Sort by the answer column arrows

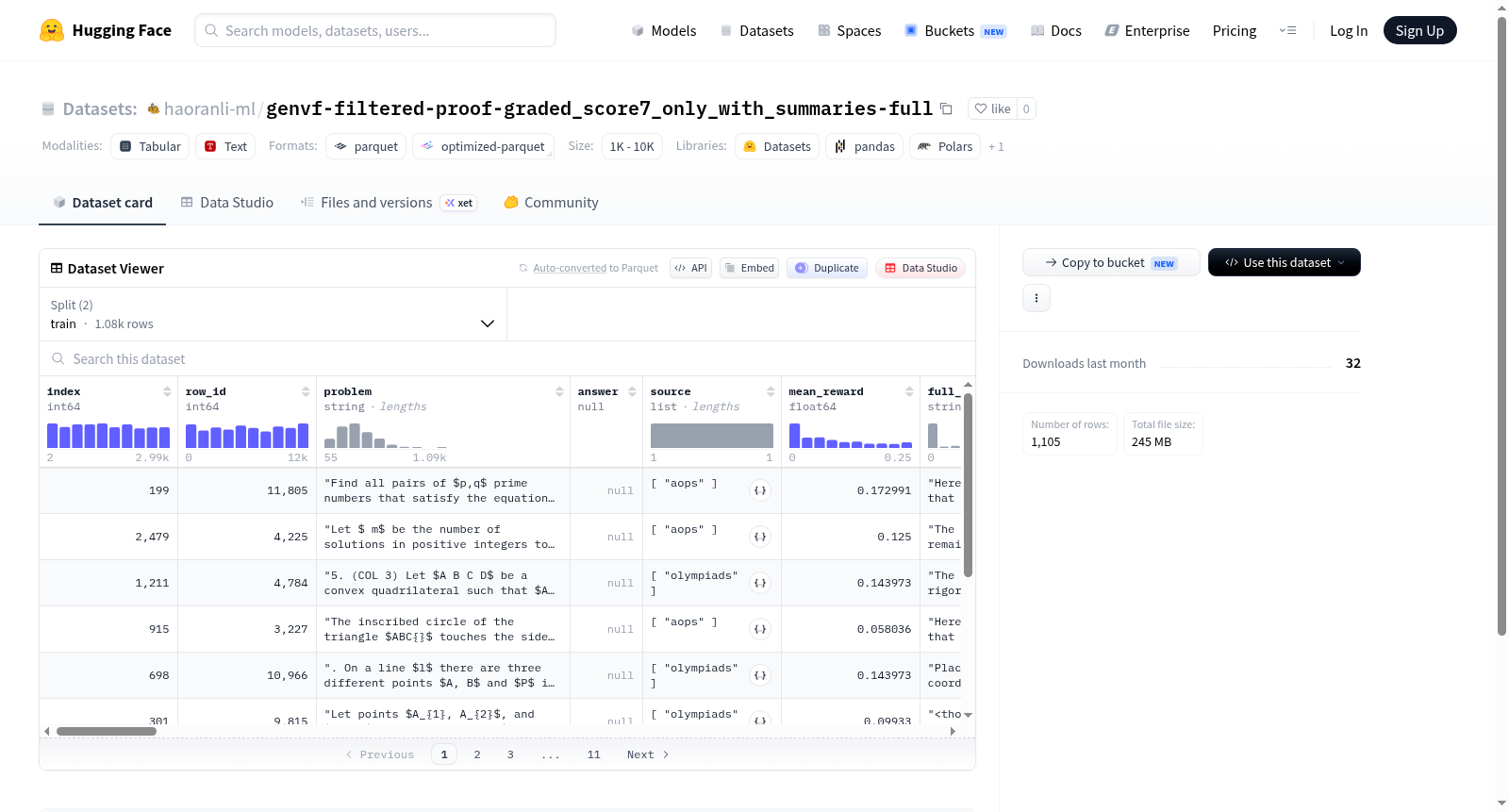click(x=632, y=391)
